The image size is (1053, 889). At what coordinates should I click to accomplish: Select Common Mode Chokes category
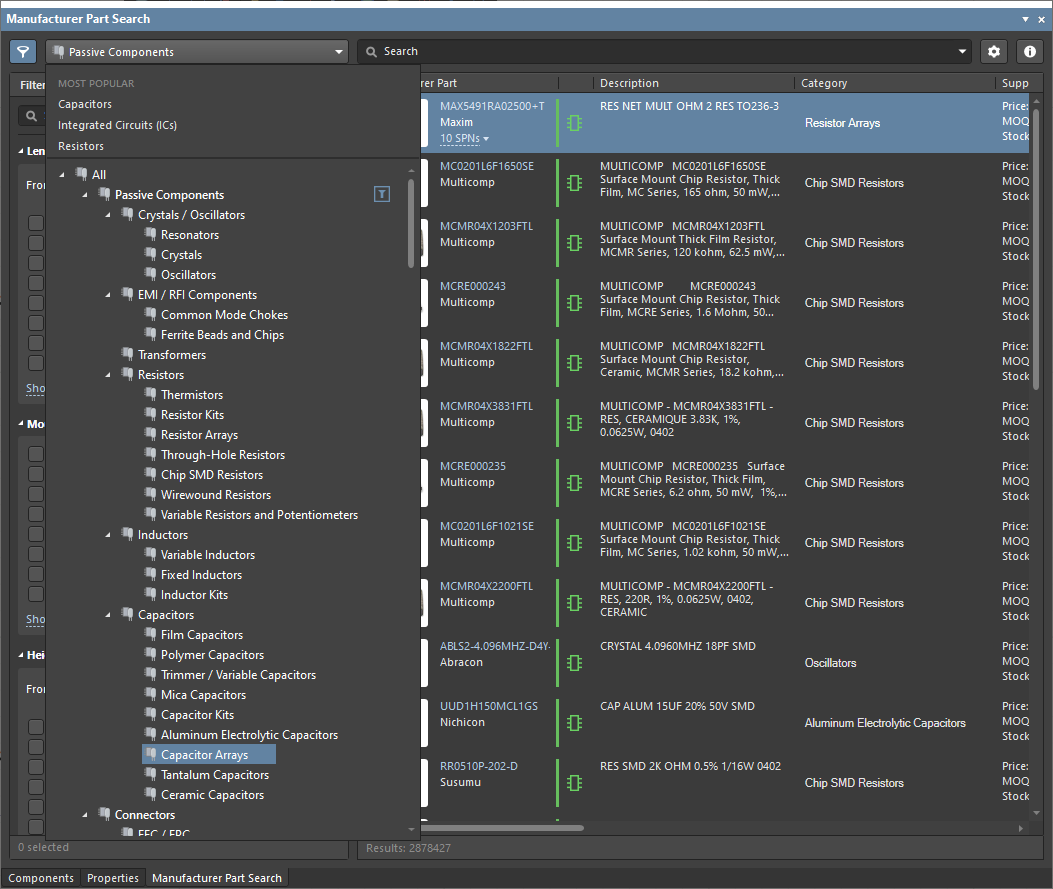[224, 314]
